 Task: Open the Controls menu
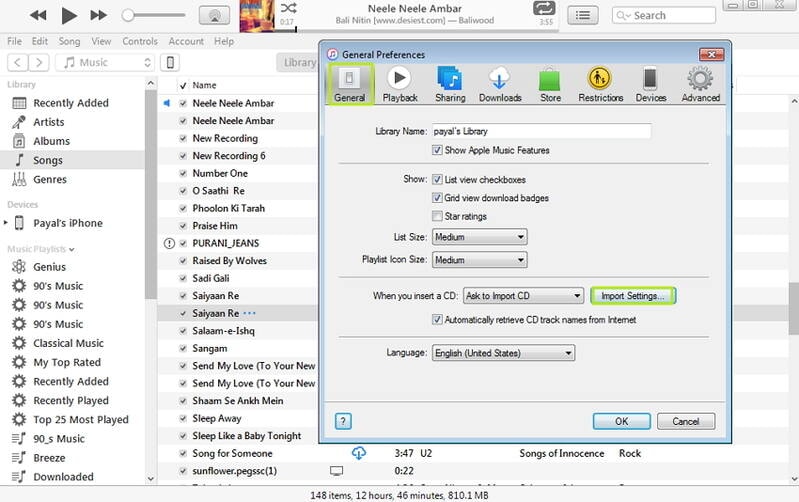pos(140,41)
